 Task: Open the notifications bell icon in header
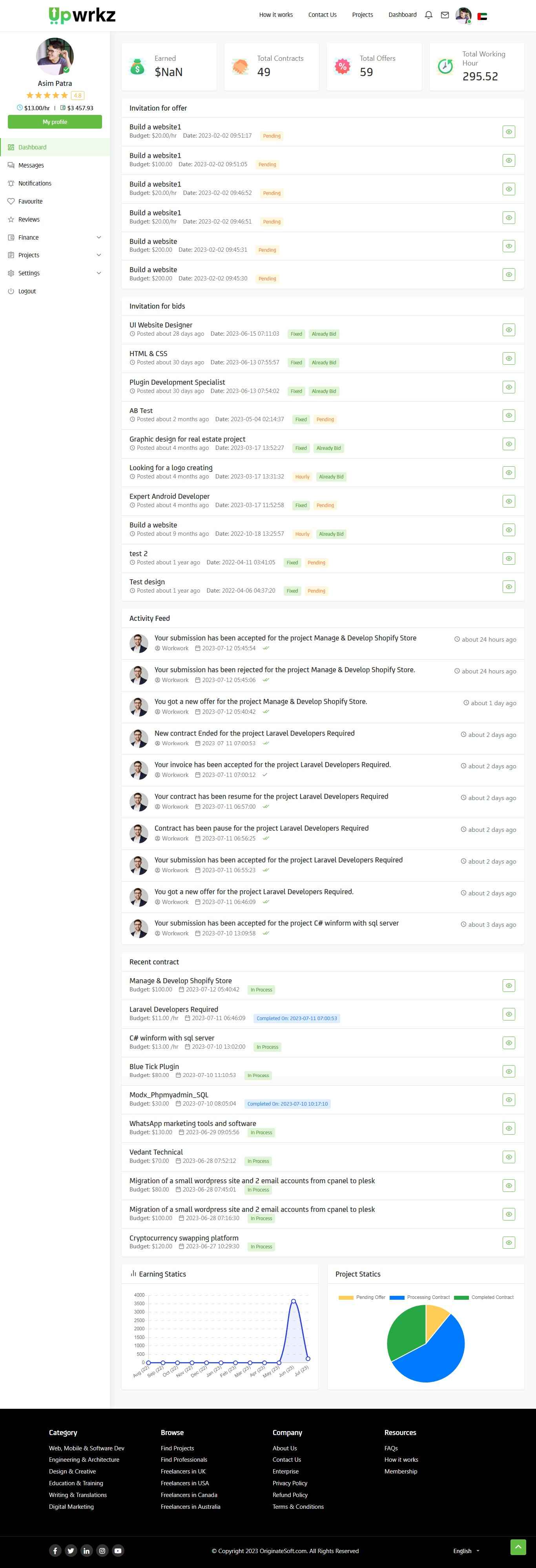tap(429, 15)
